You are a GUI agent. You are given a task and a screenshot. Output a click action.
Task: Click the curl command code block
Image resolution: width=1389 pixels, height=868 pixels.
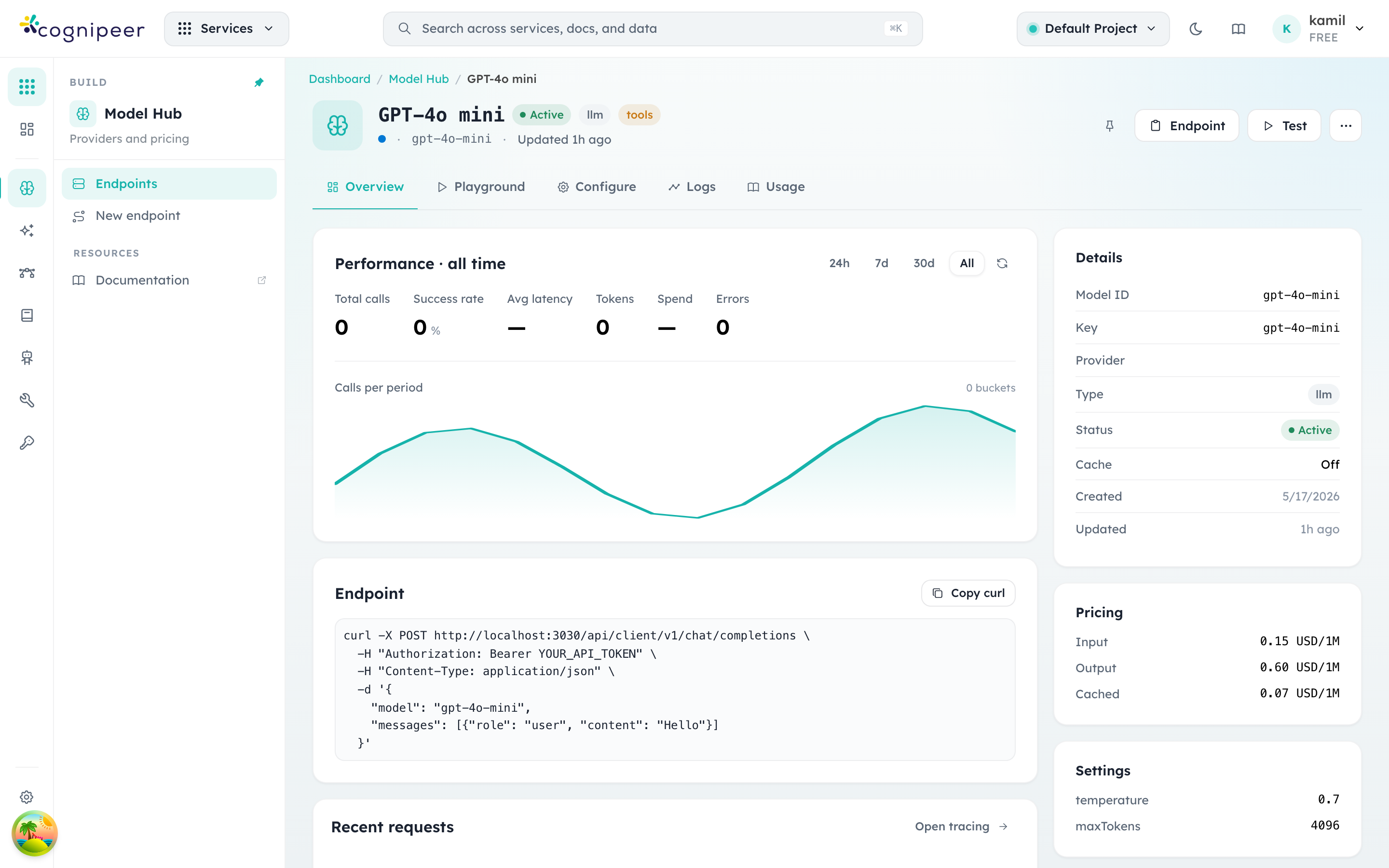(675, 690)
